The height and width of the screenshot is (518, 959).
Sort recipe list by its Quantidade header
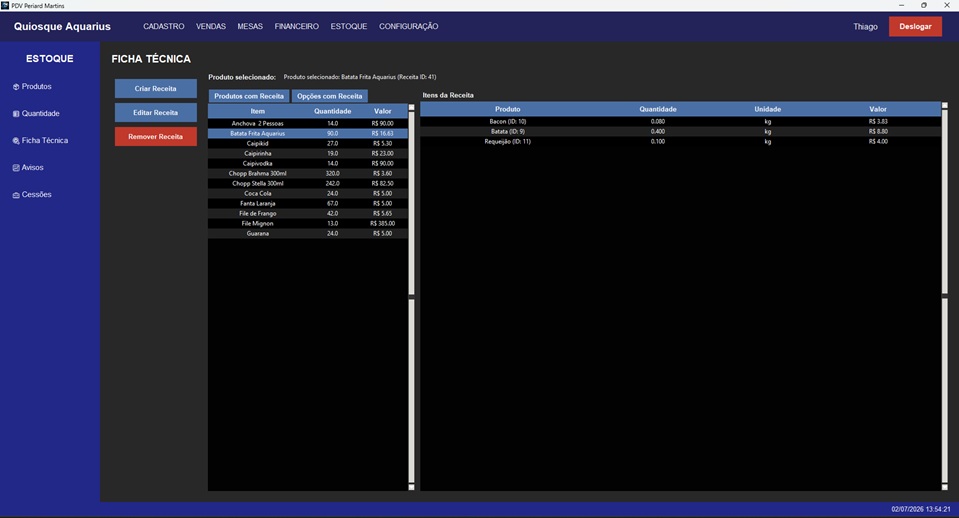coord(333,111)
